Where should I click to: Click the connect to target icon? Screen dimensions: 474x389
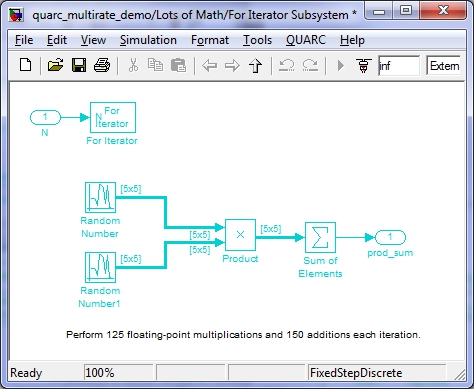point(364,65)
